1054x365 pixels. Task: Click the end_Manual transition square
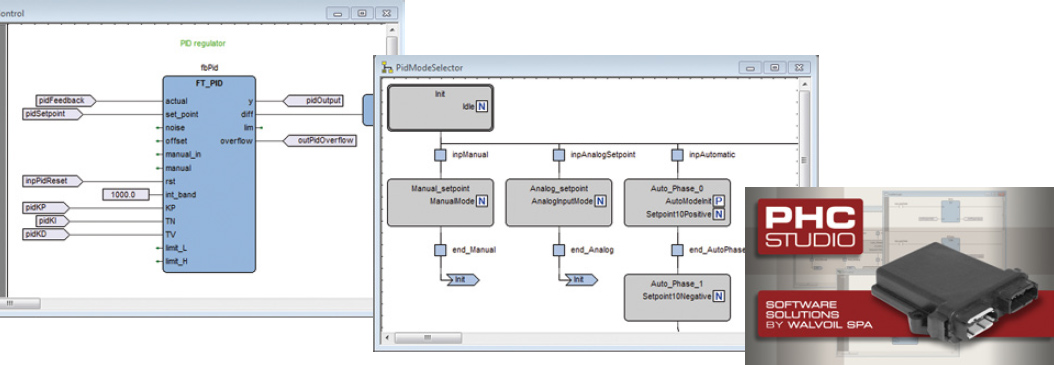[x=440, y=250]
